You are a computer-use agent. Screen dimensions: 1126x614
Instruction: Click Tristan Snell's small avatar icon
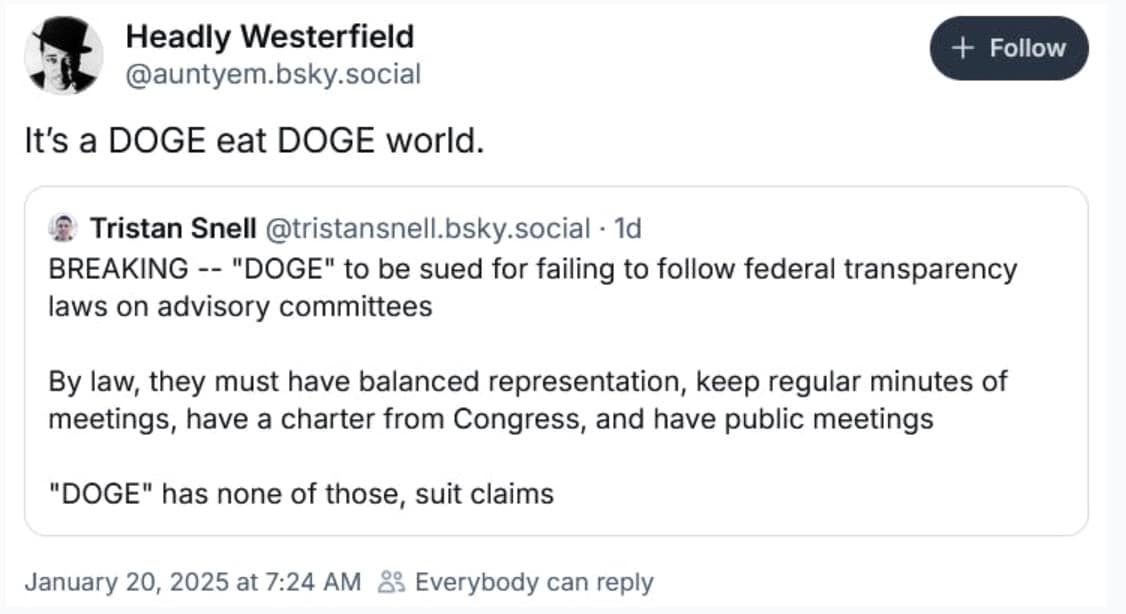click(x=62, y=229)
